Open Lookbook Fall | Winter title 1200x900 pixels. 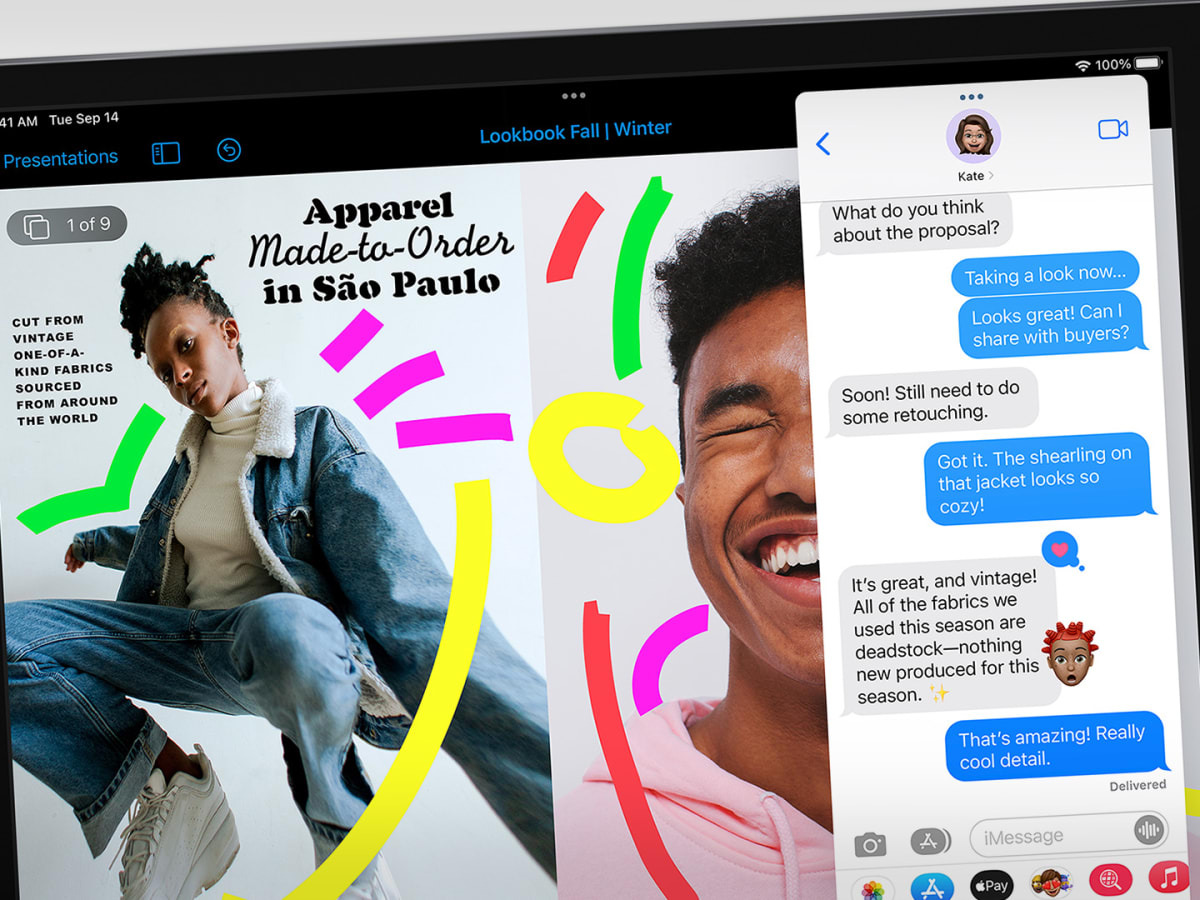(x=575, y=131)
